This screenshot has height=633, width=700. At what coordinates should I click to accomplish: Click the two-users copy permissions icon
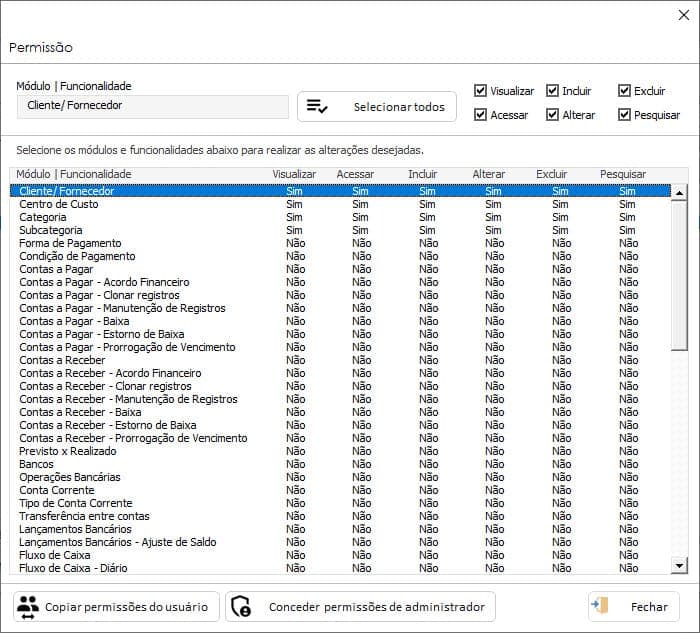click(28, 607)
